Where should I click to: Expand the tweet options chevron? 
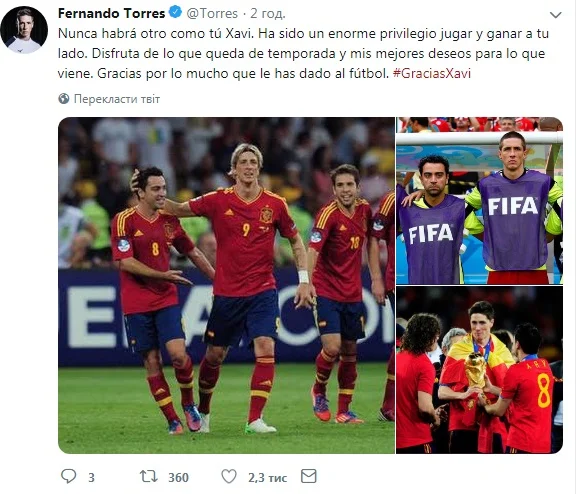coord(555,15)
